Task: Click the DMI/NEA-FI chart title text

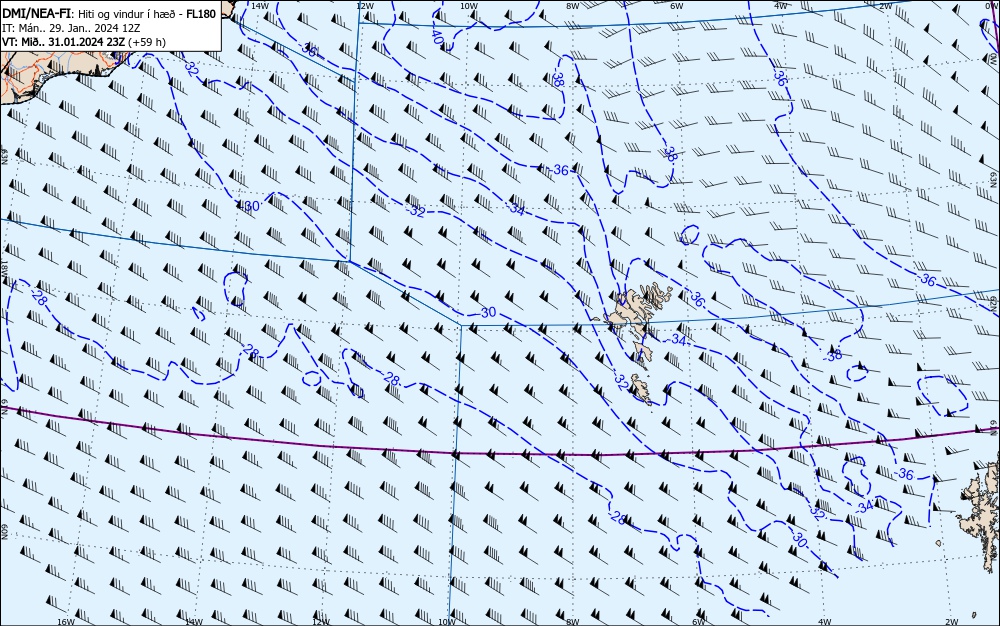Action: click(37, 14)
